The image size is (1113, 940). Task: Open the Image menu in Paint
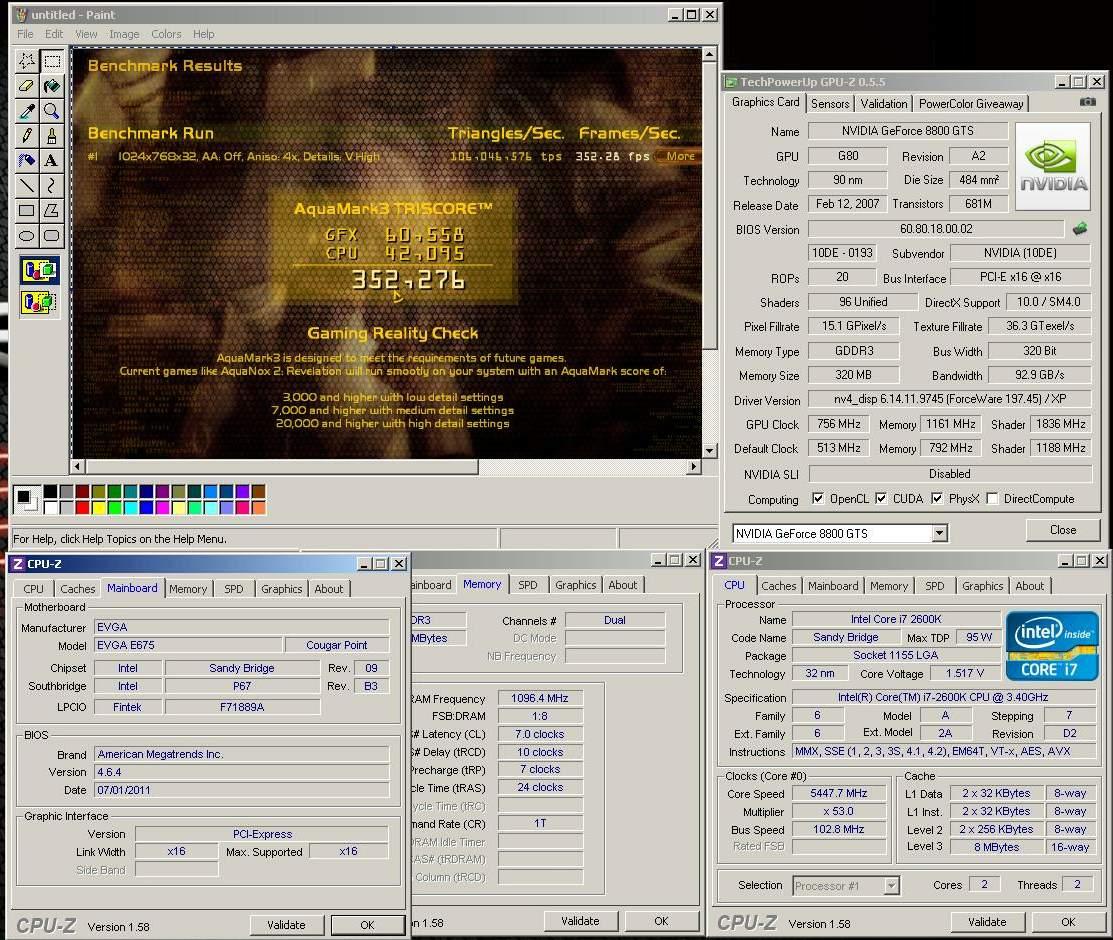pos(124,34)
